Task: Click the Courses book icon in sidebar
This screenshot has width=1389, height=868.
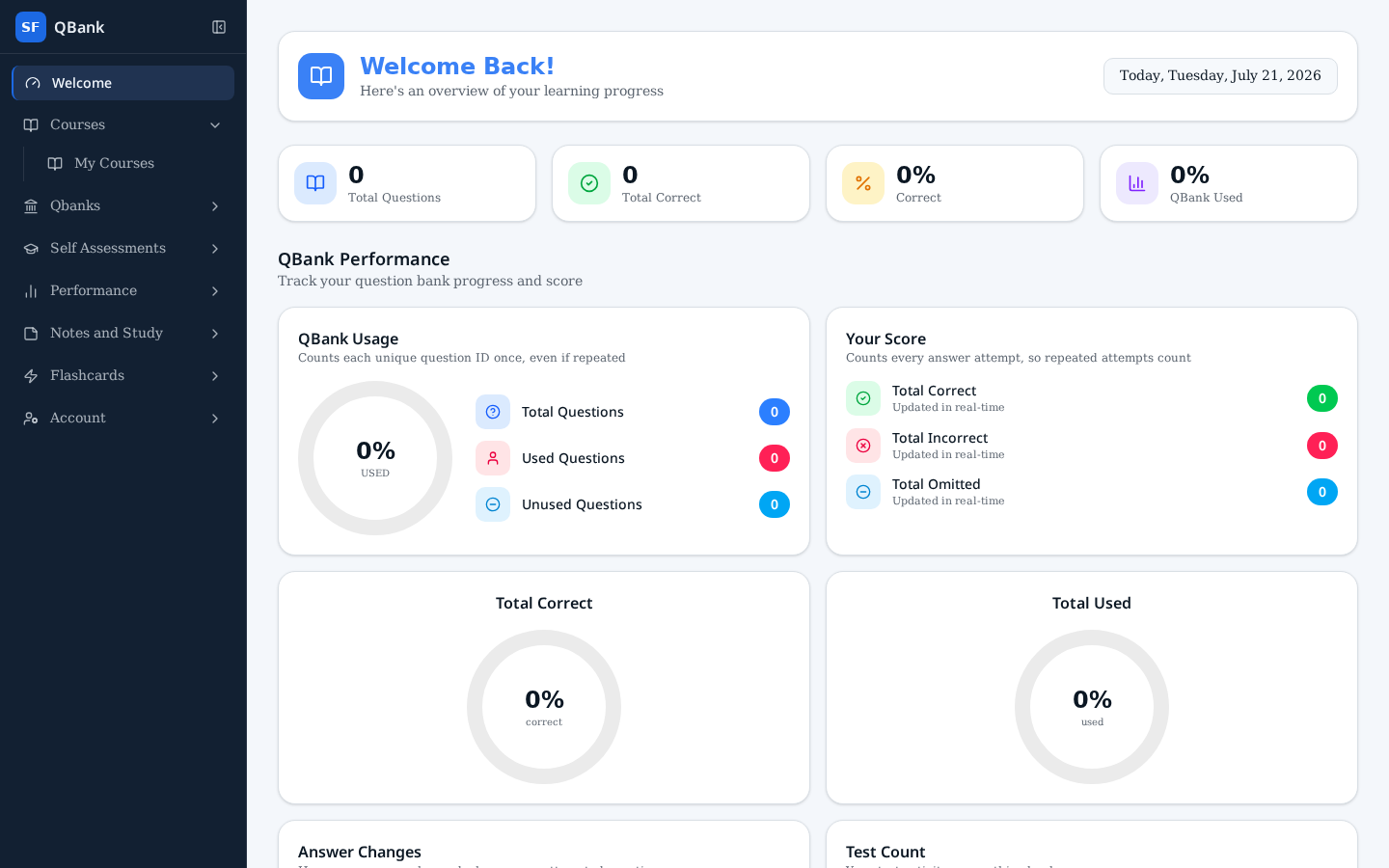Action: [x=31, y=125]
